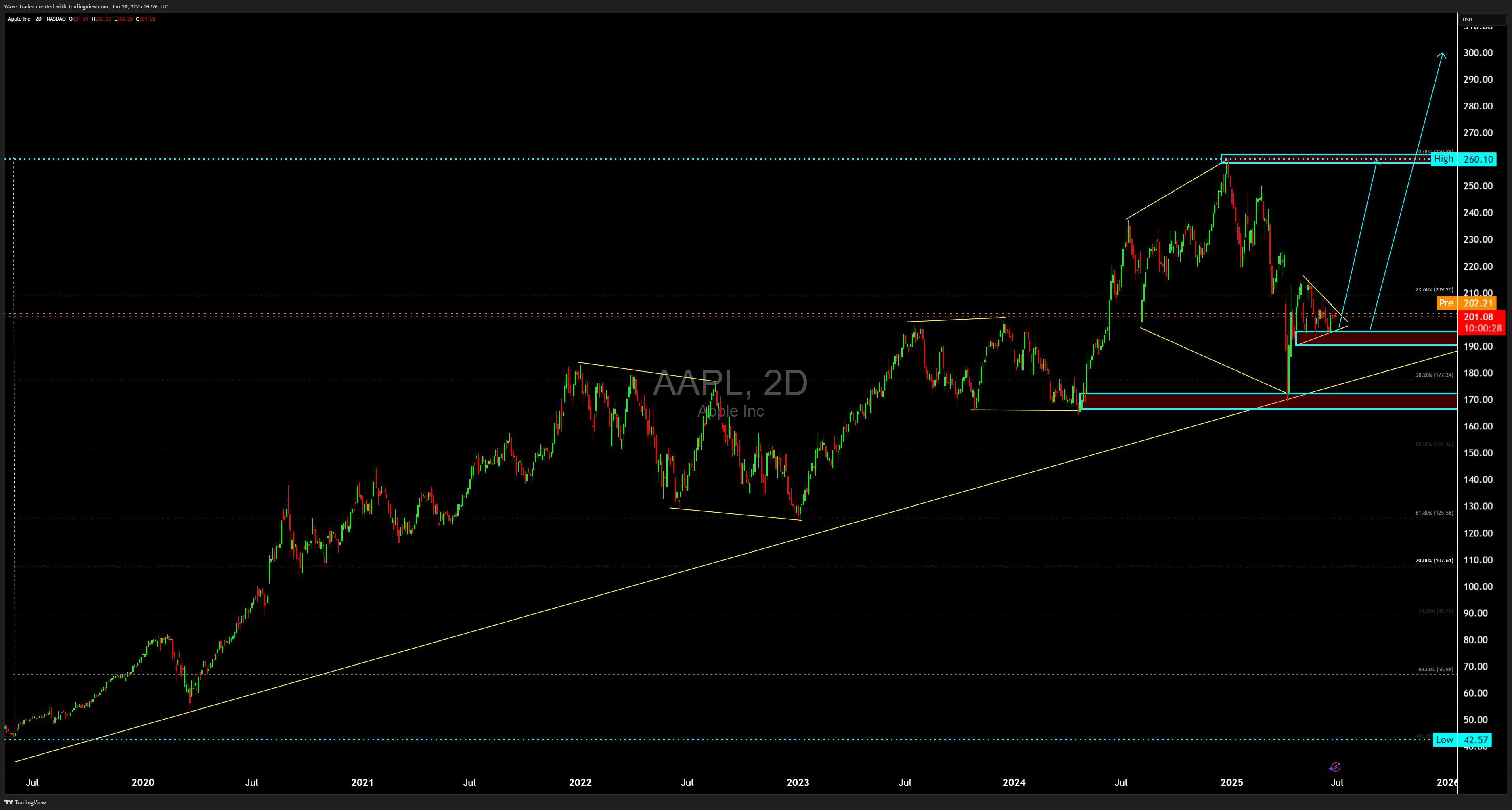Image resolution: width=1512 pixels, height=810 pixels.
Task: Click 240.00 on the price axis
Action: click(x=1478, y=212)
